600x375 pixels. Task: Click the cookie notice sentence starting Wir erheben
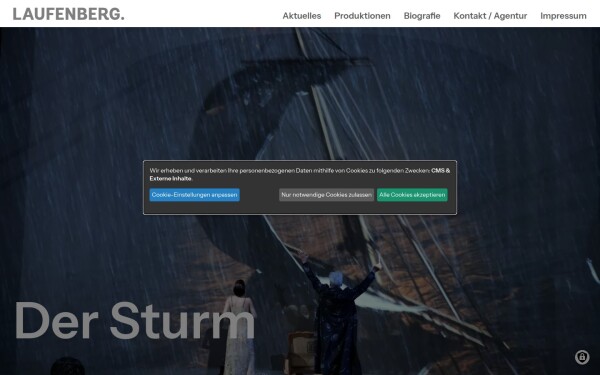click(x=290, y=171)
